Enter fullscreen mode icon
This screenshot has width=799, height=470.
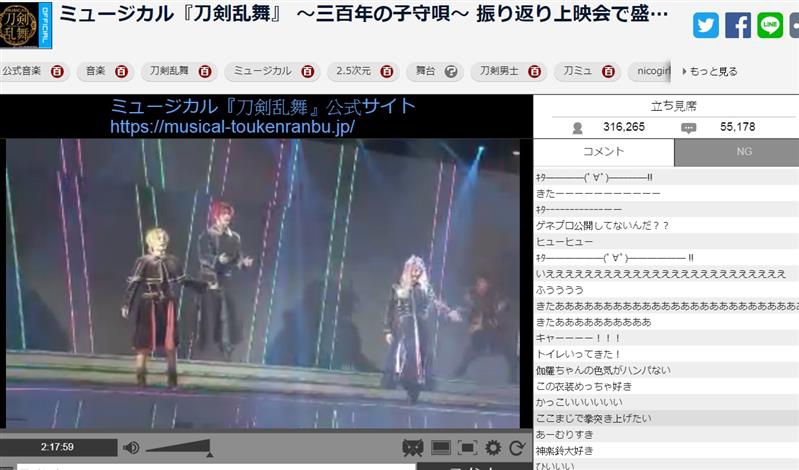(467, 448)
